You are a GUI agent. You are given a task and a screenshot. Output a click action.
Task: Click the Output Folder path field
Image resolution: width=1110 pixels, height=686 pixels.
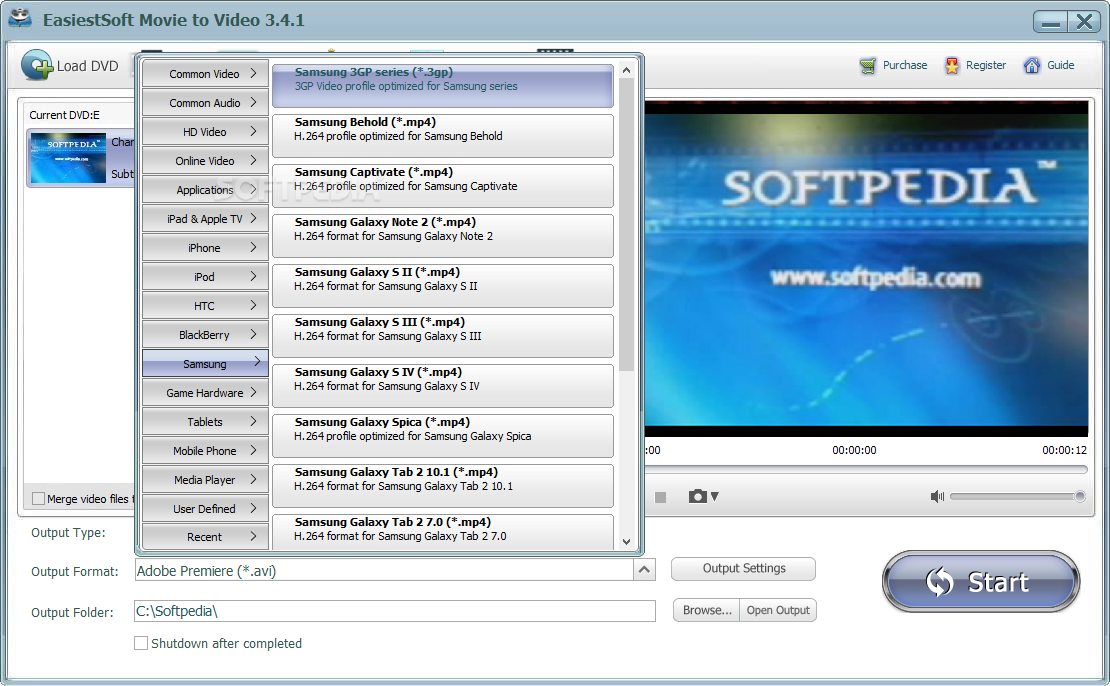(x=394, y=611)
